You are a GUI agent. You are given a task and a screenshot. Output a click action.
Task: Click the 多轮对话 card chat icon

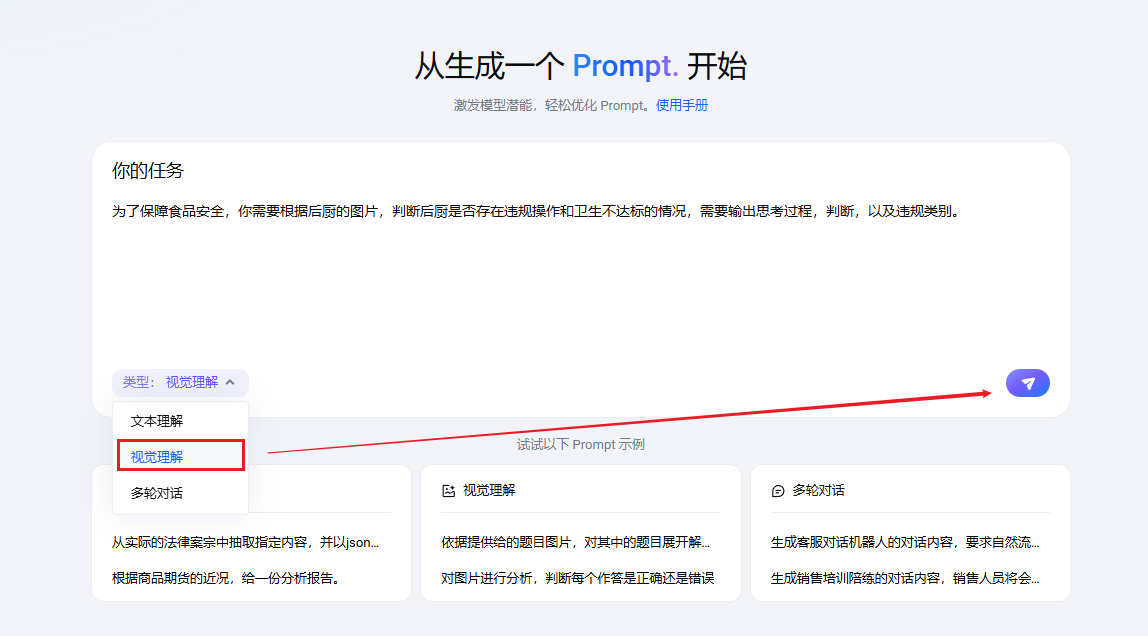(x=778, y=490)
